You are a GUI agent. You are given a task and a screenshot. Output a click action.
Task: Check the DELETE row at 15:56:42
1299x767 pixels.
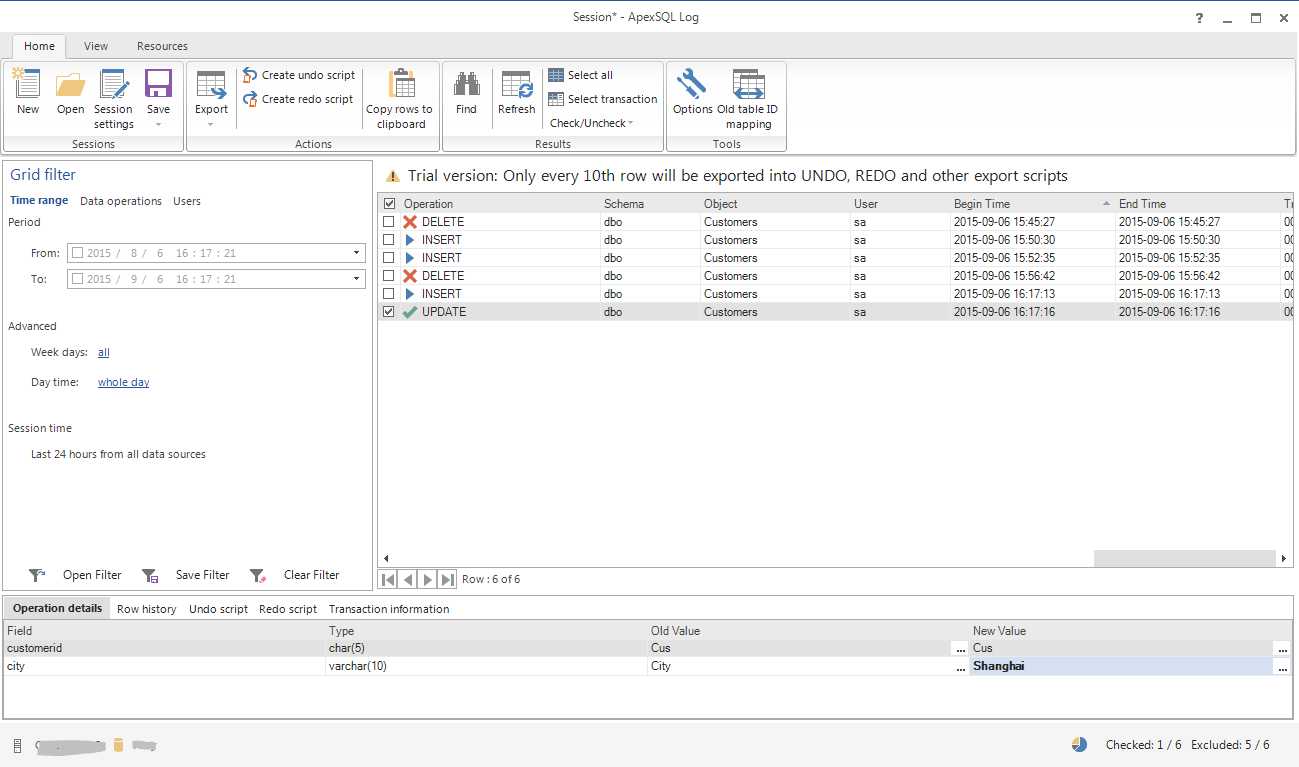tap(389, 276)
